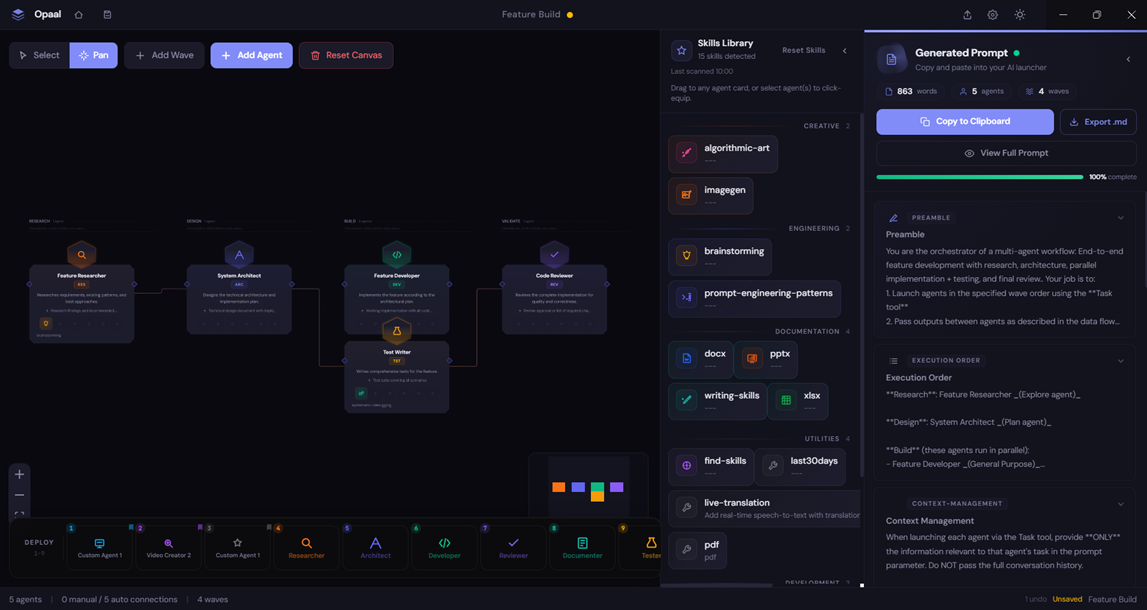This screenshot has height=610, width=1147.
Task: Click the canvas minimap thumbnail
Action: pos(589,487)
